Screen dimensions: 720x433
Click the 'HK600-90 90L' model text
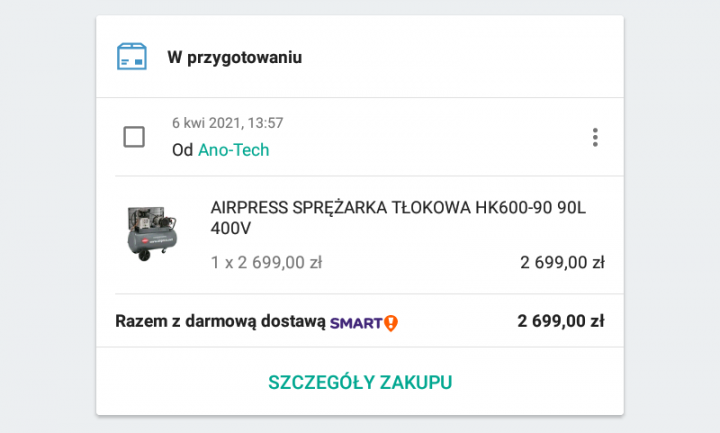click(529, 207)
